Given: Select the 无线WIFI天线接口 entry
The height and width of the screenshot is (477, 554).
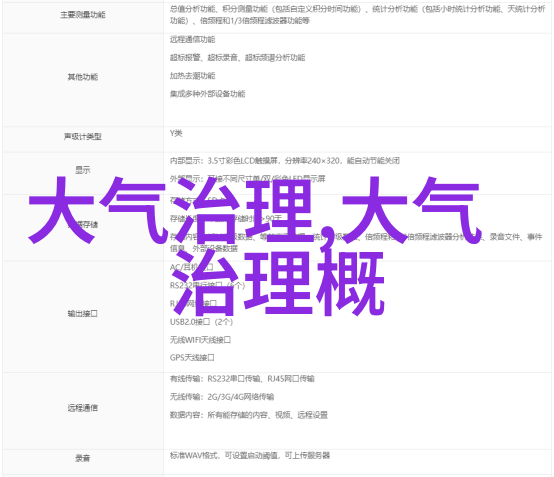Looking at the screenshot, I should [200, 340].
